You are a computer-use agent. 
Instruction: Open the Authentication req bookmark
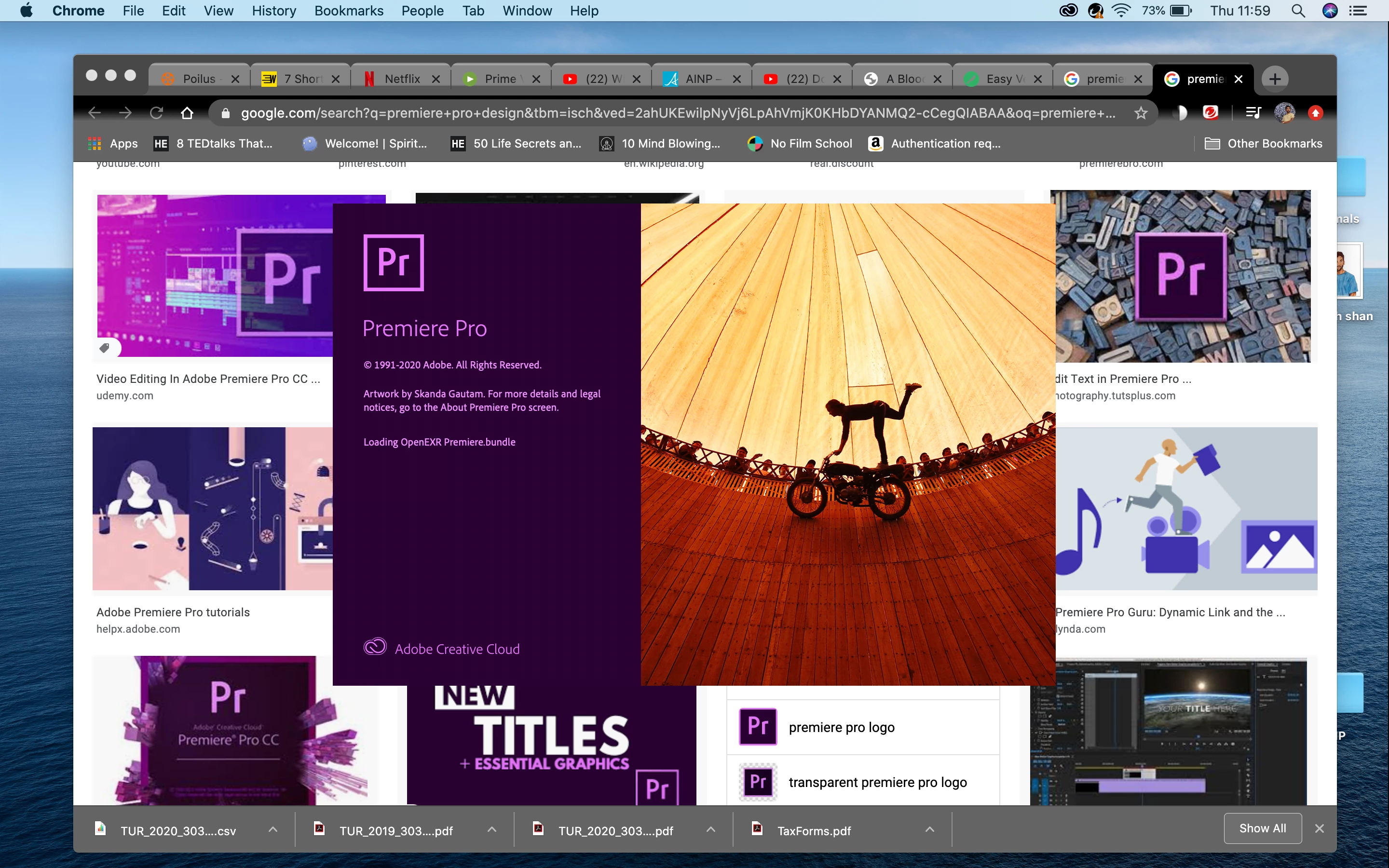pos(934,144)
